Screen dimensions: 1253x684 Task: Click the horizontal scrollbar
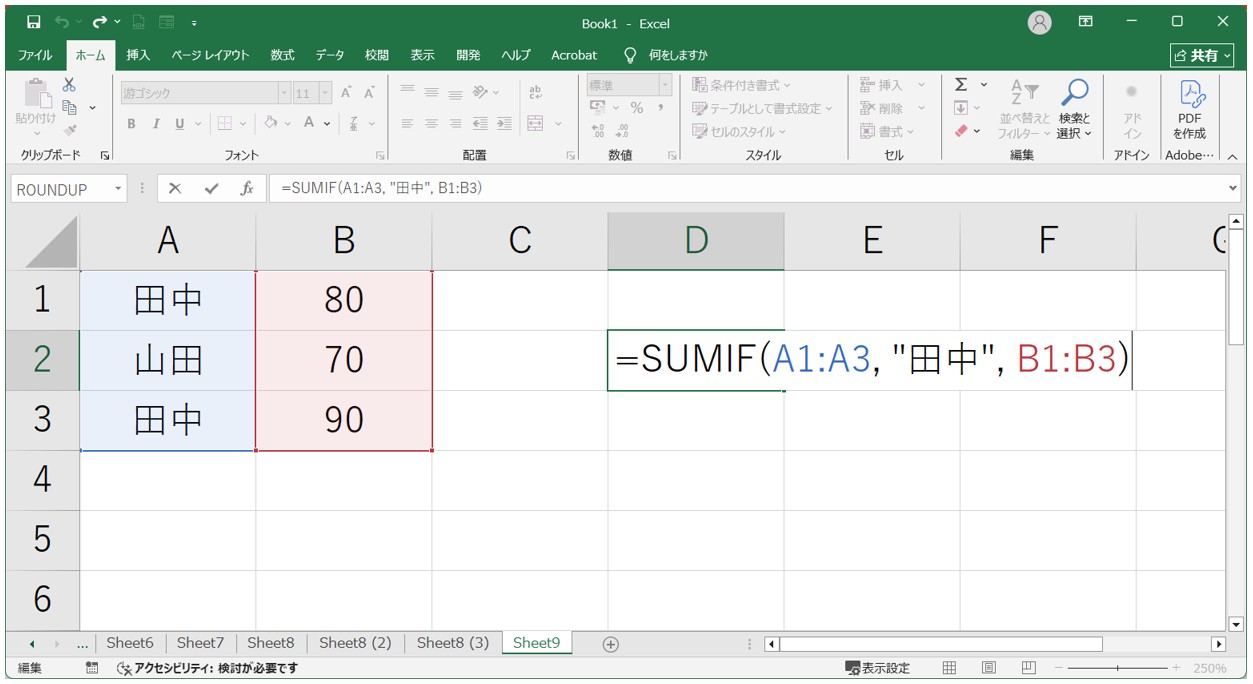pyautogui.click(x=995, y=644)
